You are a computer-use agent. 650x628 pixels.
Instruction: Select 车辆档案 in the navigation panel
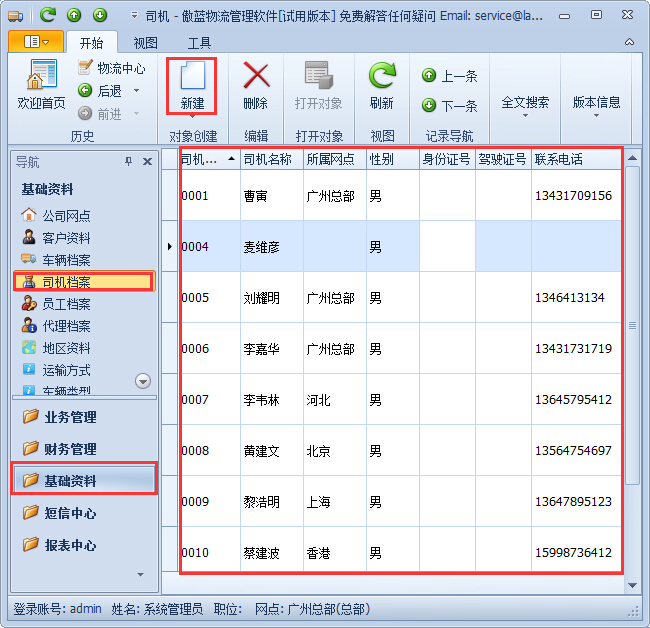click(x=66, y=260)
